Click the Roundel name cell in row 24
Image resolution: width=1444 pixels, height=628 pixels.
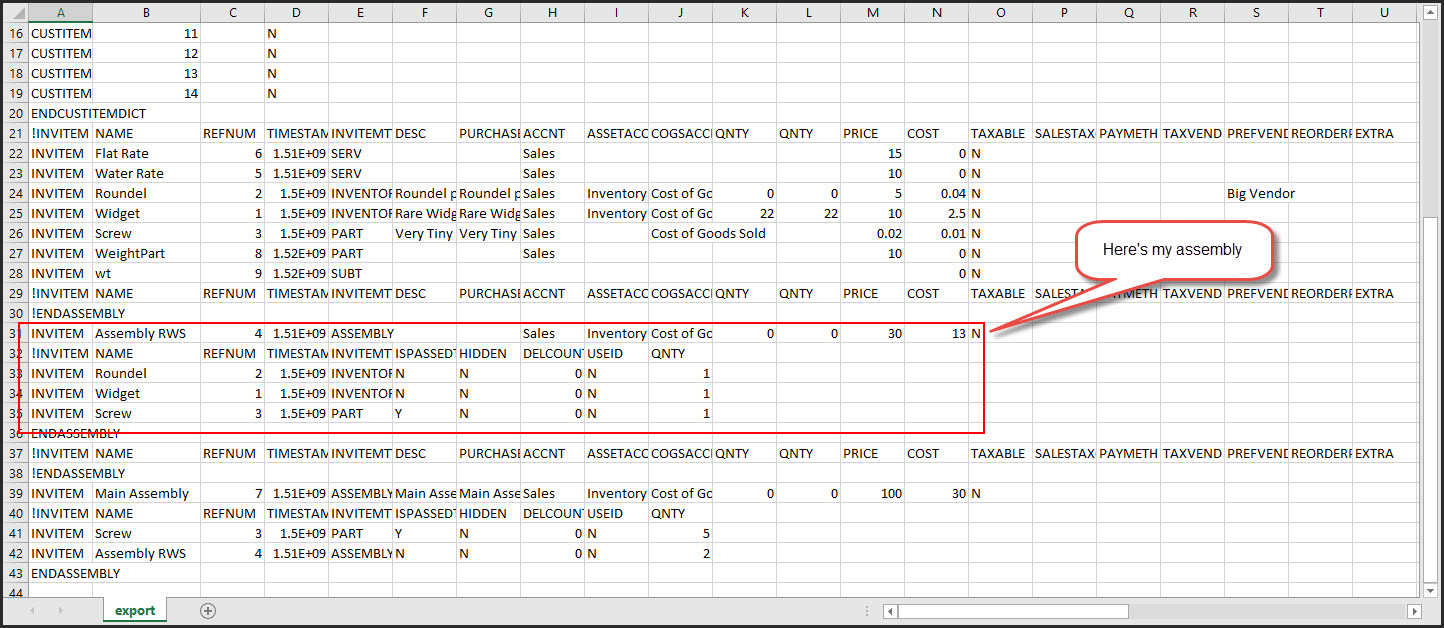coord(146,193)
